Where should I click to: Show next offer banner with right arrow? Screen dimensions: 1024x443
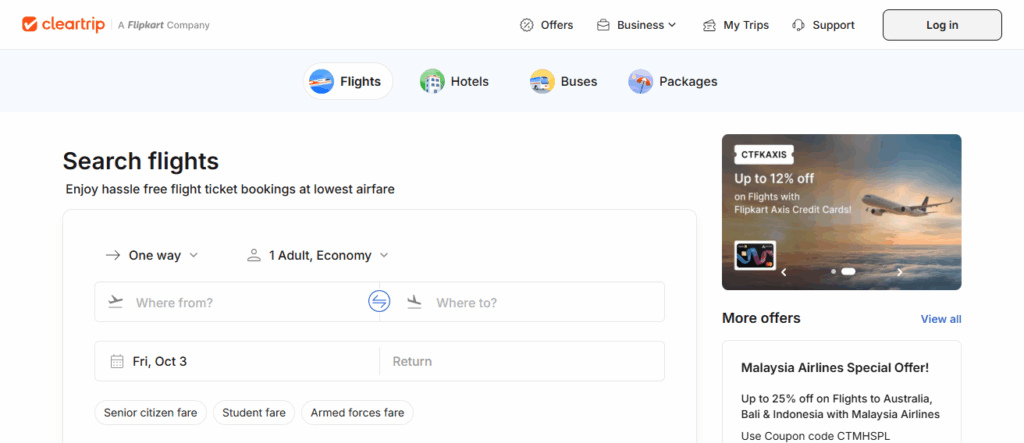(899, 271)
